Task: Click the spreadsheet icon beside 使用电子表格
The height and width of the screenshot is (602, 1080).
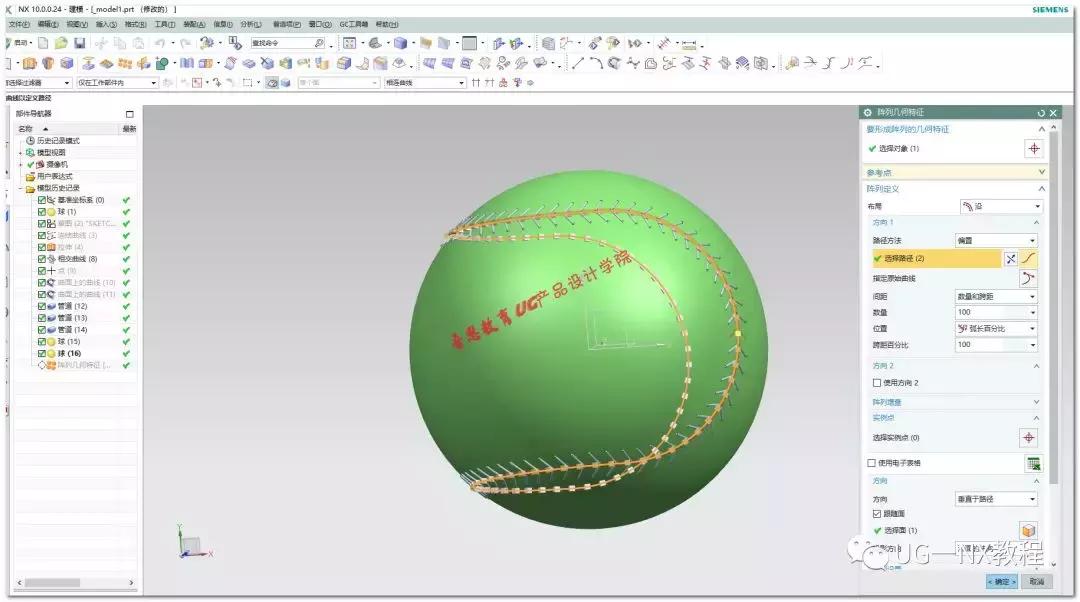Action: (1032, 464)
